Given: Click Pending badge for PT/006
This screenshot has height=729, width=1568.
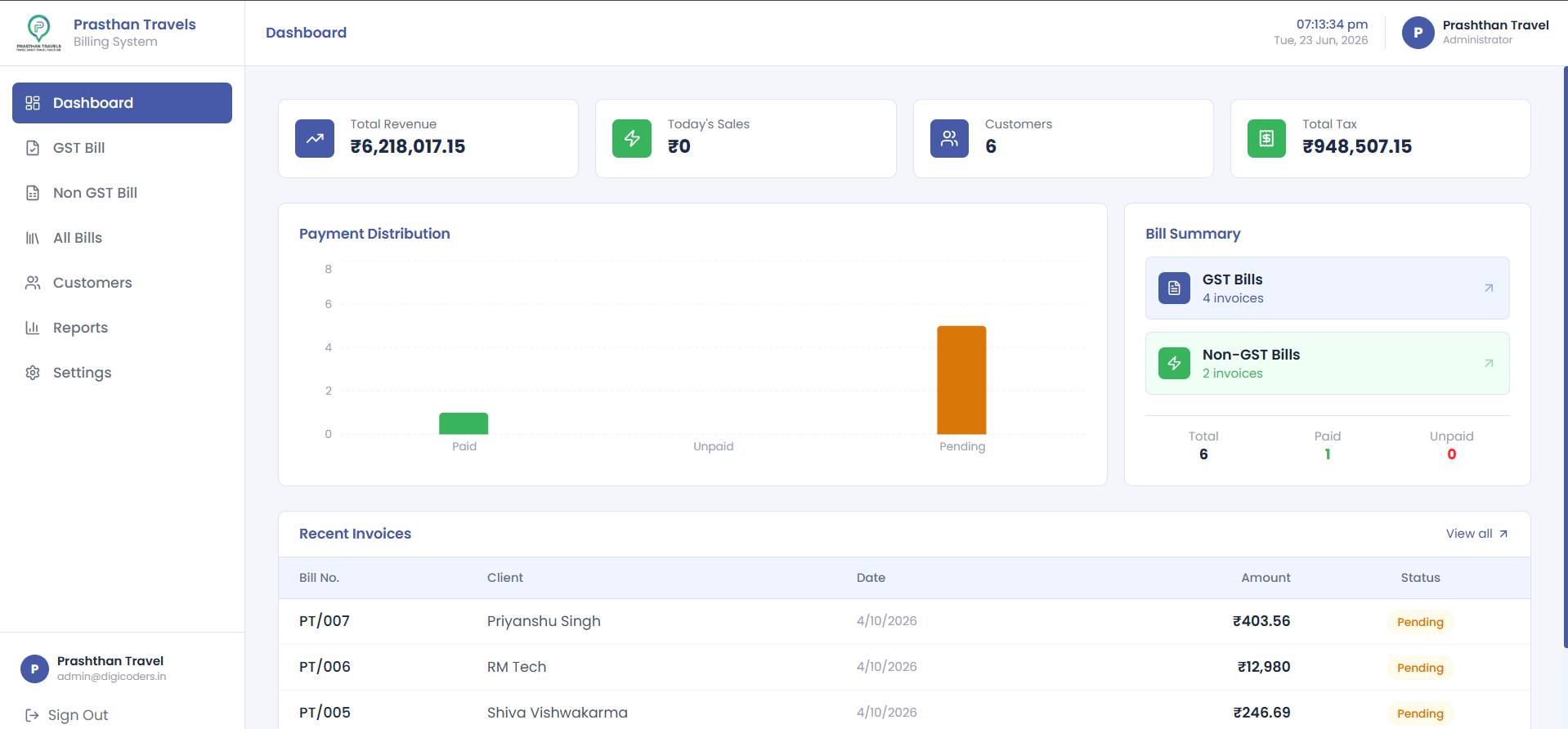Looking at the screenshot, I should (1420, 668).
